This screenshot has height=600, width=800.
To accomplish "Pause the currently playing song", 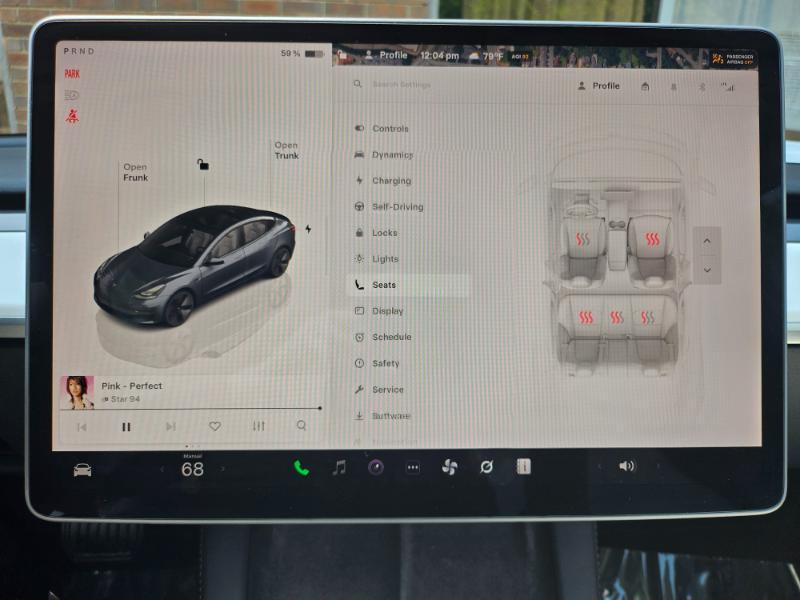I will coord(126,427).
